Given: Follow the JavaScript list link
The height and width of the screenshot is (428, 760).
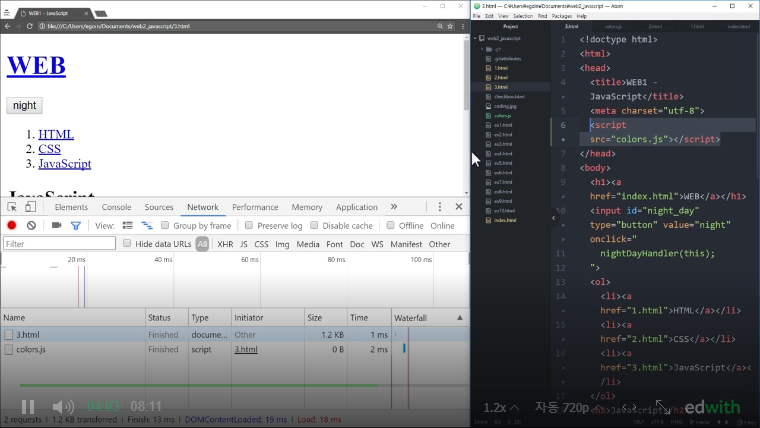Looking at the screenshot, I should [64, 164].
